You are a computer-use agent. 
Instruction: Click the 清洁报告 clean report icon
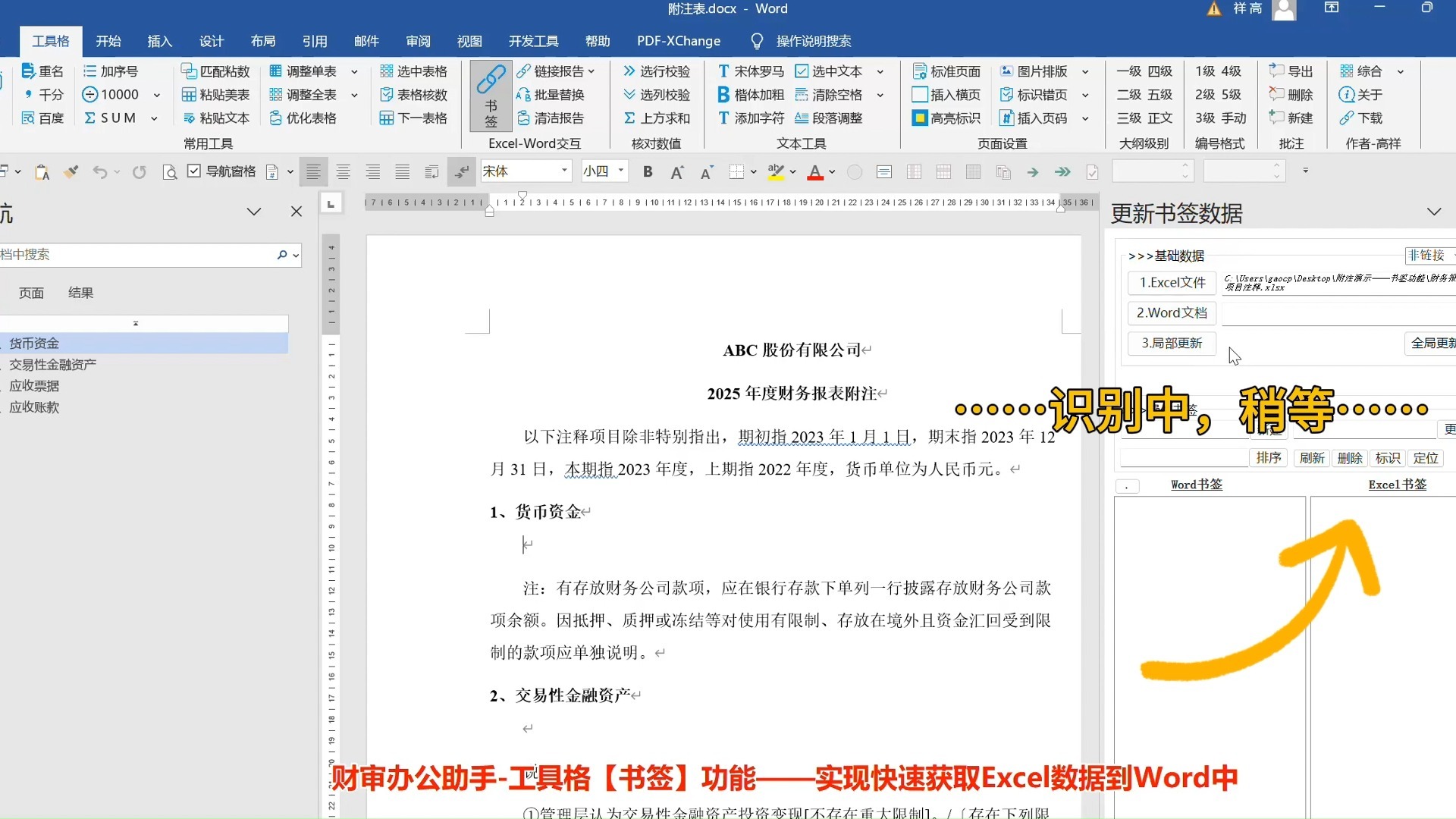click(523, 118)
